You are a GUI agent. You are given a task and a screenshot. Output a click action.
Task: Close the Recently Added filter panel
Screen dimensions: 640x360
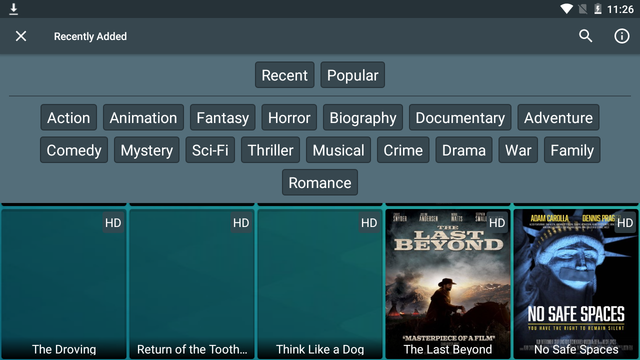pos(21,36)
